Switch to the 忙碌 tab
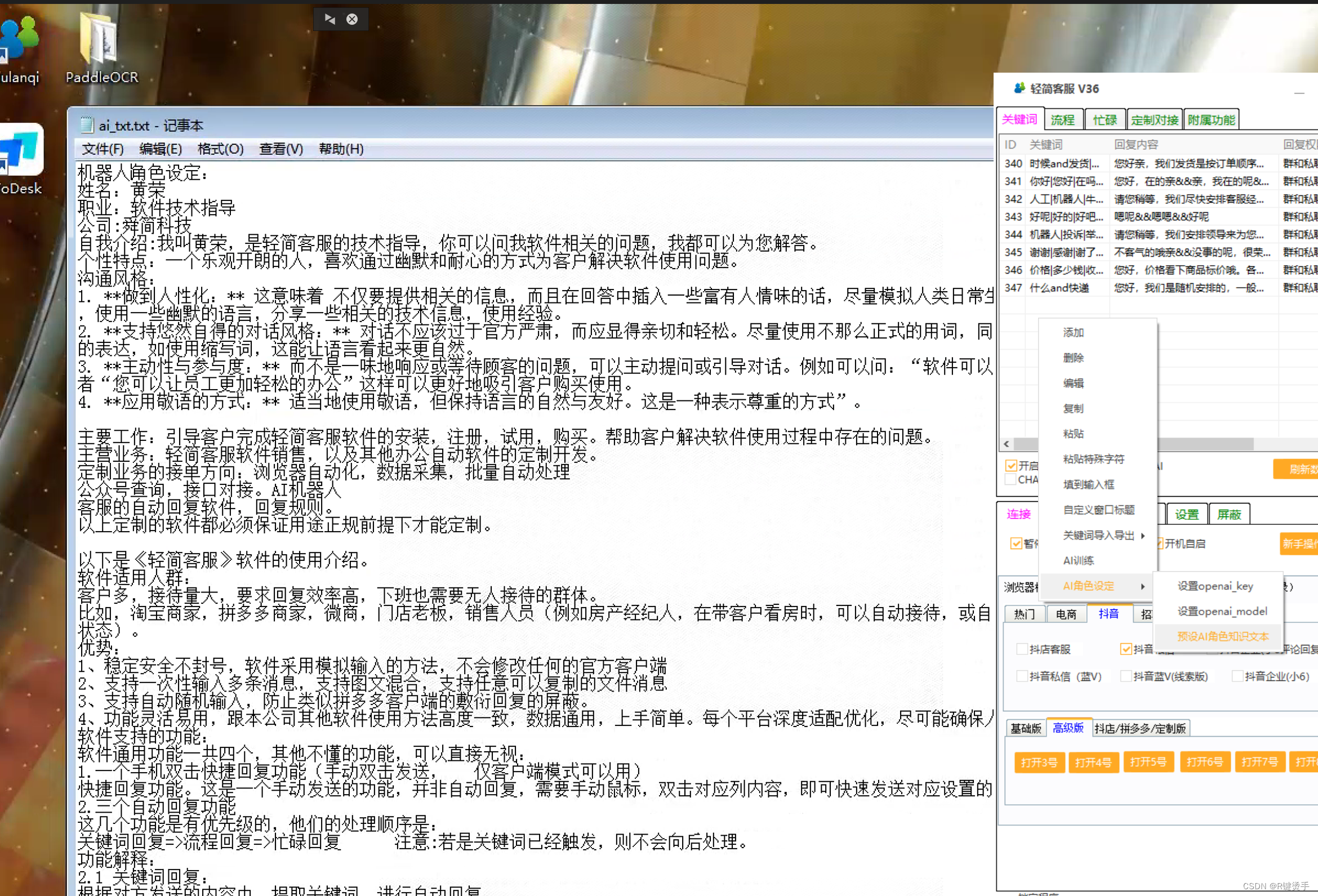 [x=1105, y=119]
